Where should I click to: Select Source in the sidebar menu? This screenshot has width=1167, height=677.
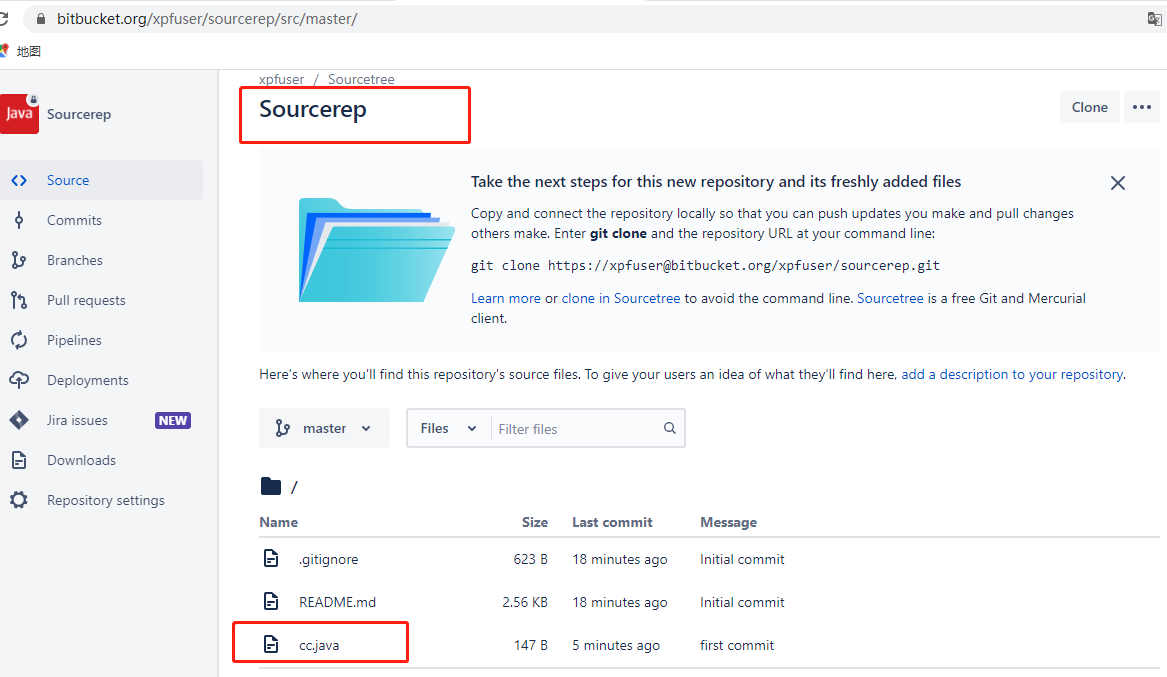click(68, 180)
